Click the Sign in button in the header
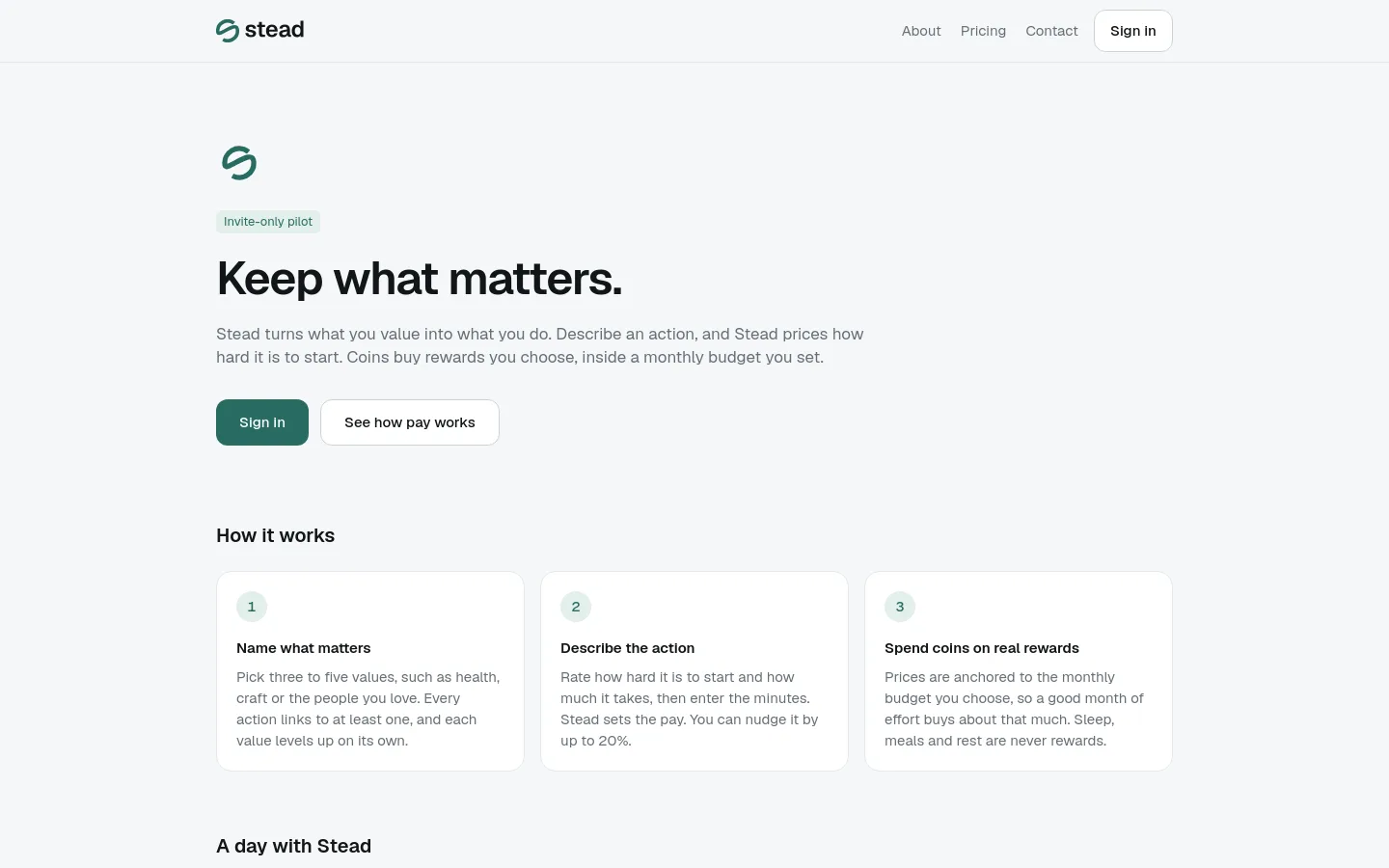This screenshot has width=1389, height=868. coord(1133,31)
